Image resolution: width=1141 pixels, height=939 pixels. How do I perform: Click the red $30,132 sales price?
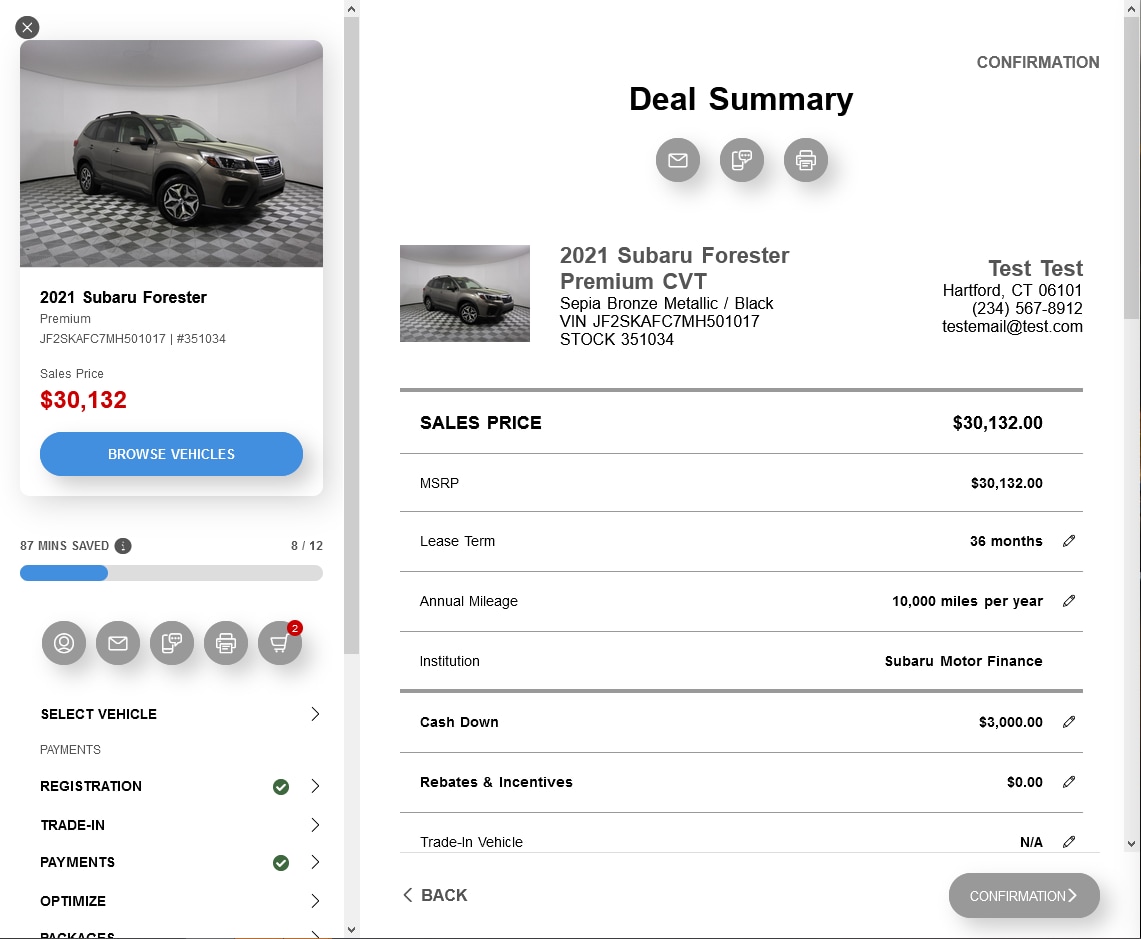pyautogui.click(x=83, y=400)
